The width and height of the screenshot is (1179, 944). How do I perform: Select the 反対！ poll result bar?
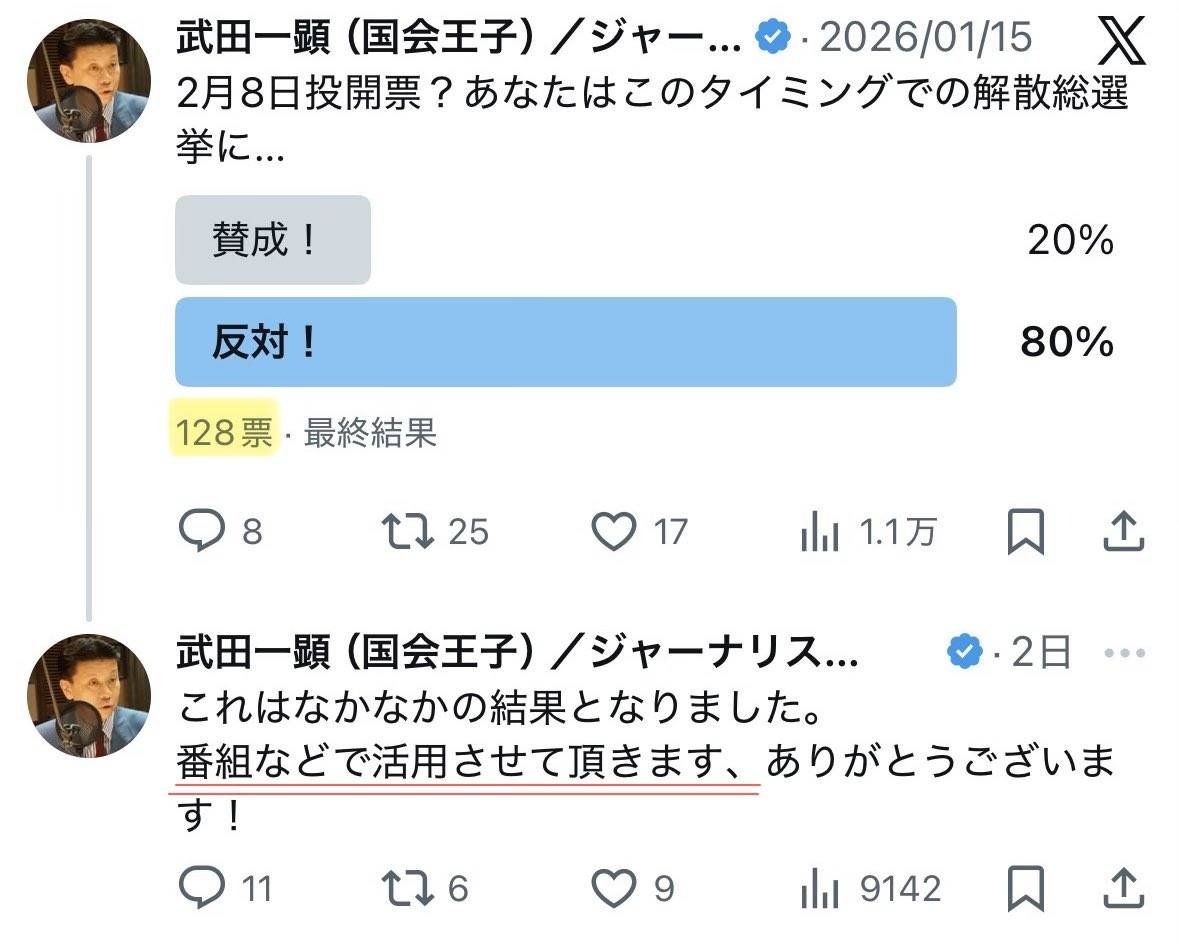(x=565, y=342)
